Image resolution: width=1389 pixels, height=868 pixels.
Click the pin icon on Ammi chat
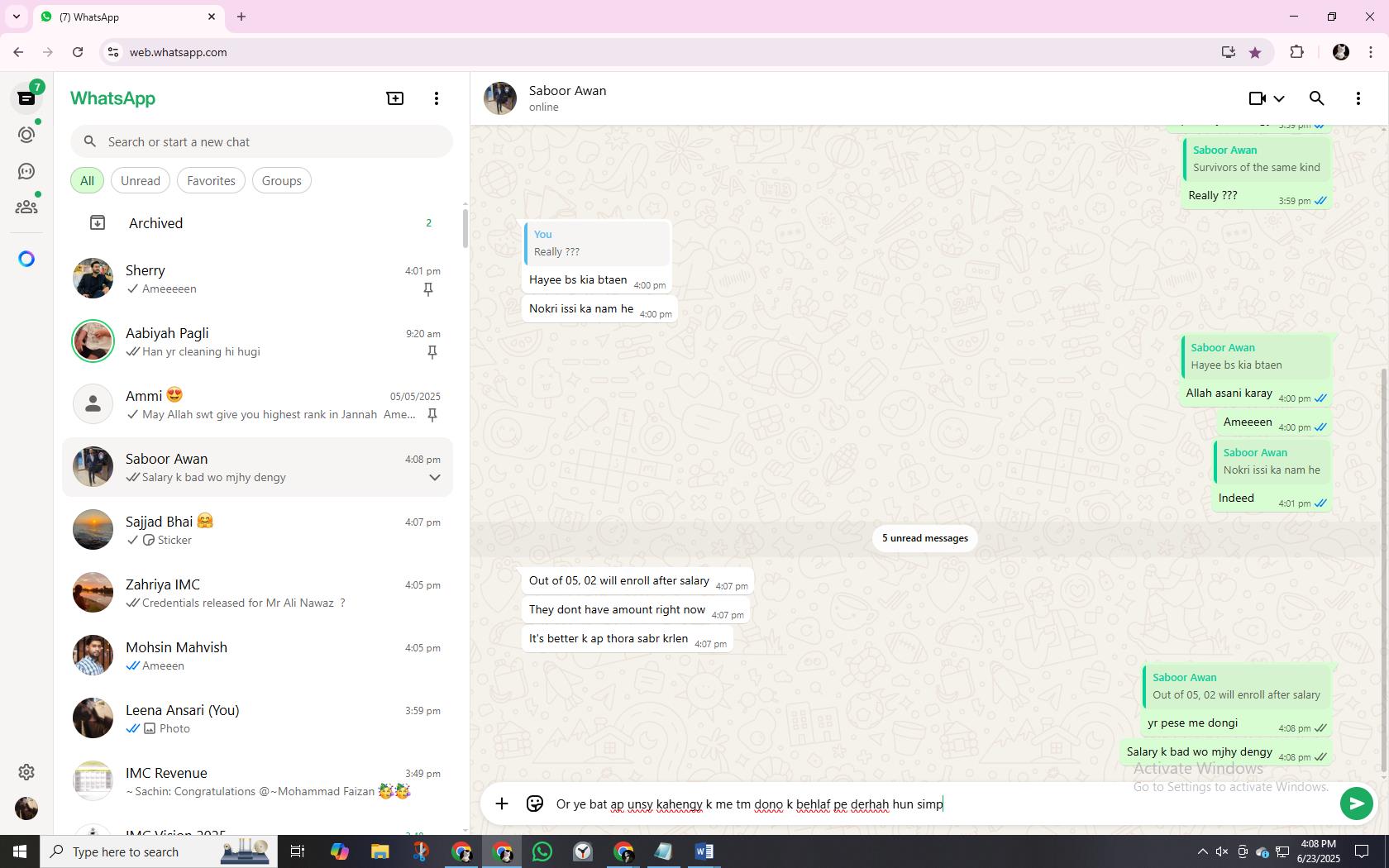pos(432,415)
